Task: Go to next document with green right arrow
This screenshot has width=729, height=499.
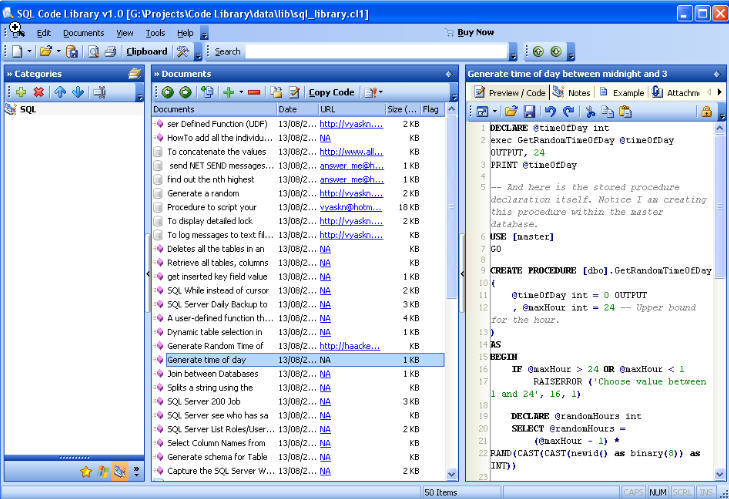Action: point(186,93)
